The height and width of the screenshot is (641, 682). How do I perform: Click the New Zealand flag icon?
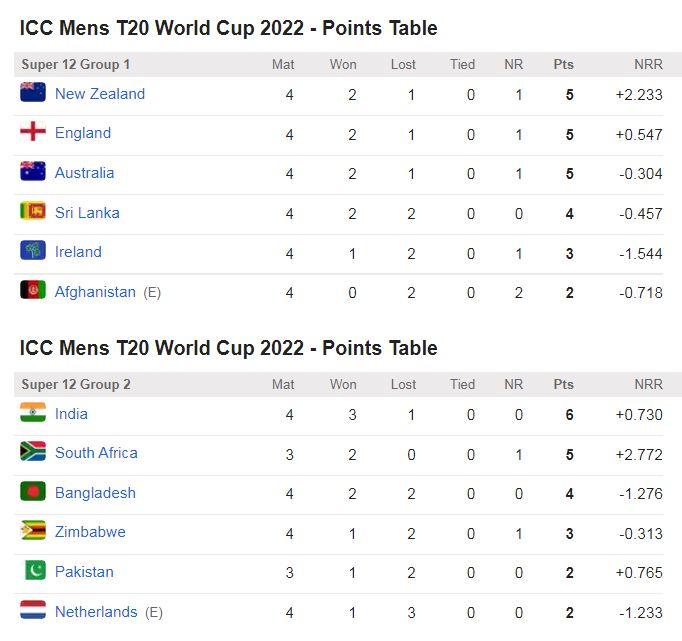pos(33,93)
